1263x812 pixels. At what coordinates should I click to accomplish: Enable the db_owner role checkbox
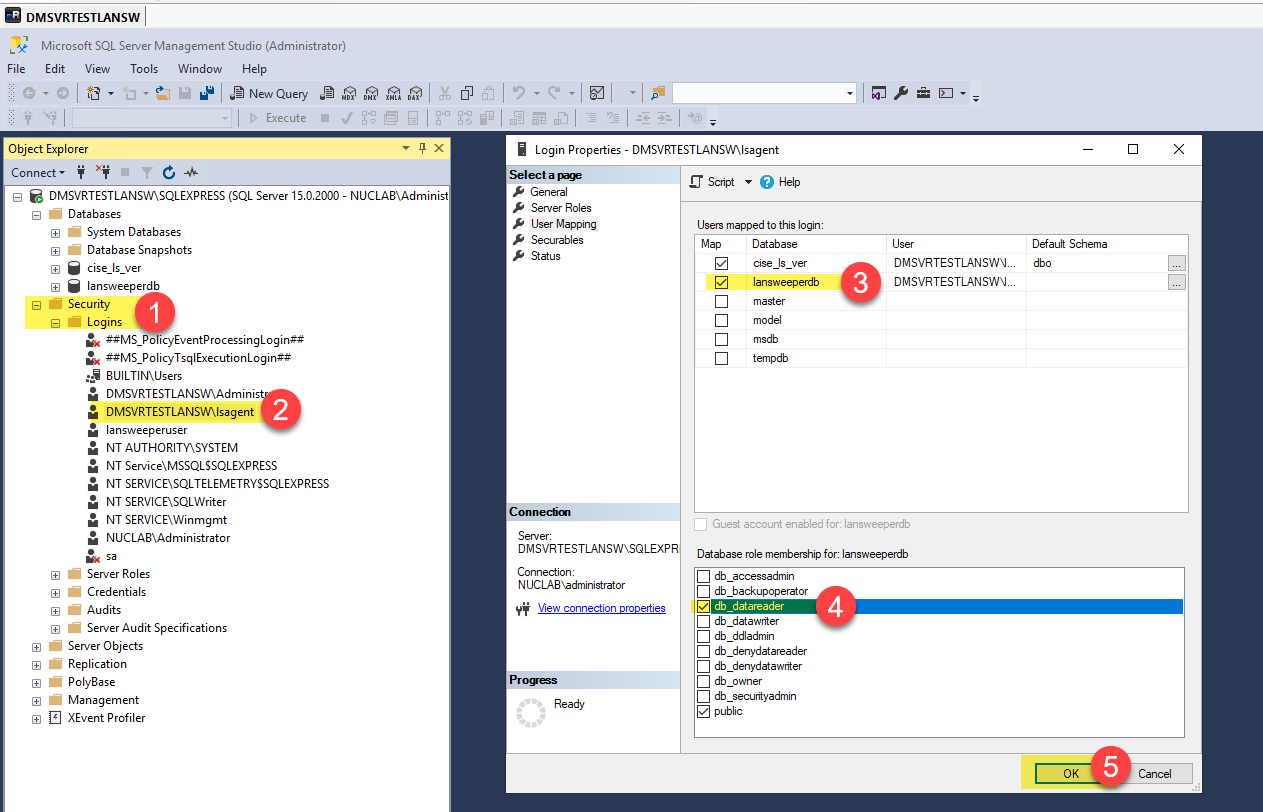click(x=704, y=681)
